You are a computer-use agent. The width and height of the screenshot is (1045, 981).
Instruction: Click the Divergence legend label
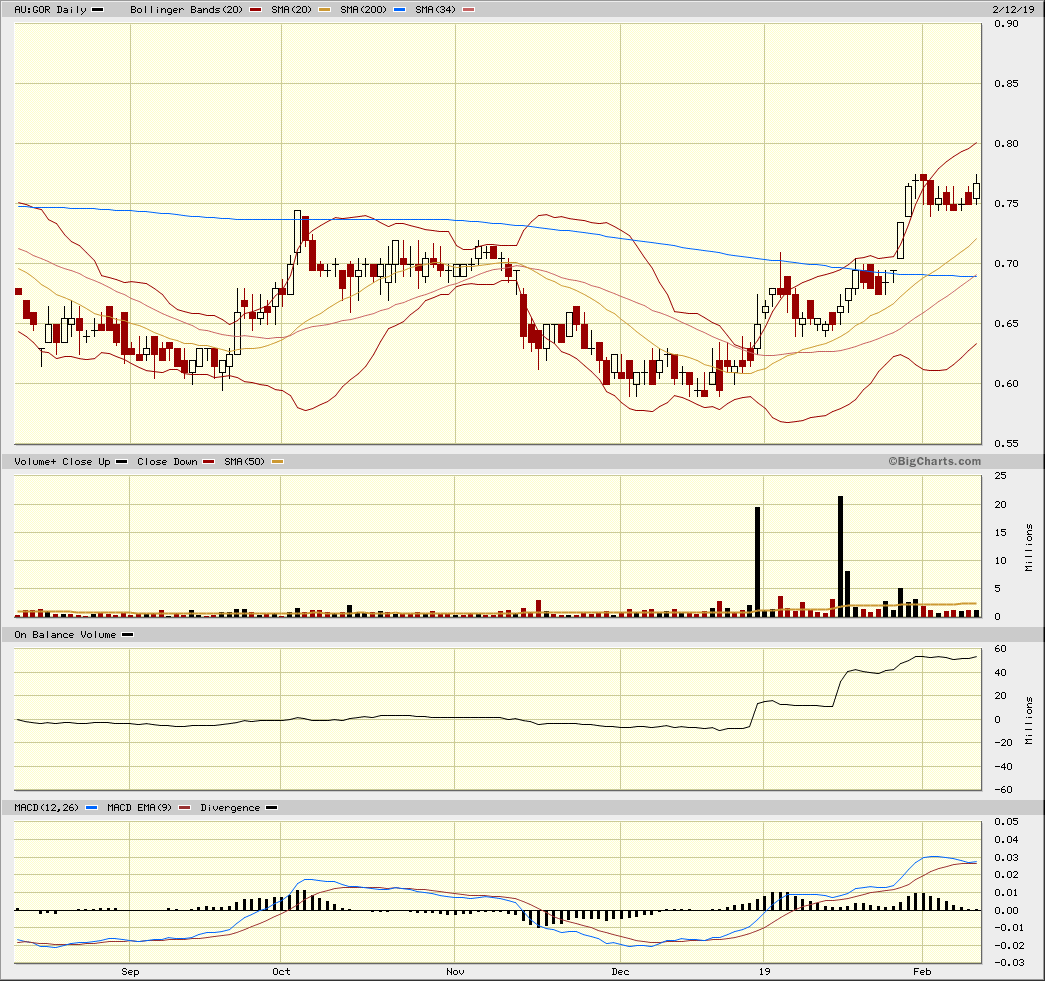pyautogui.click(x=230, y=808)
